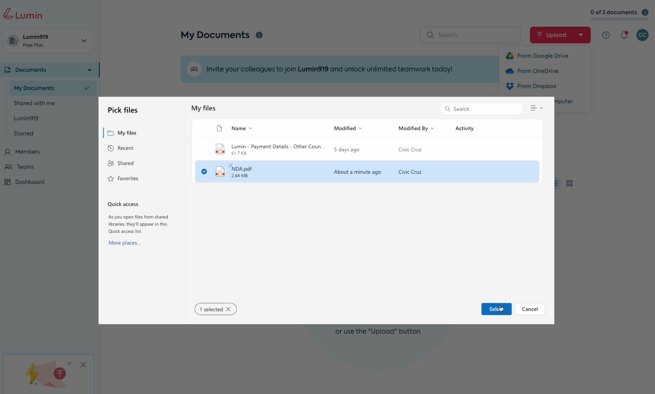Collapse the Documents section in sidebar
The width and height of the screenshot is (655, 394).
[89, 70]
